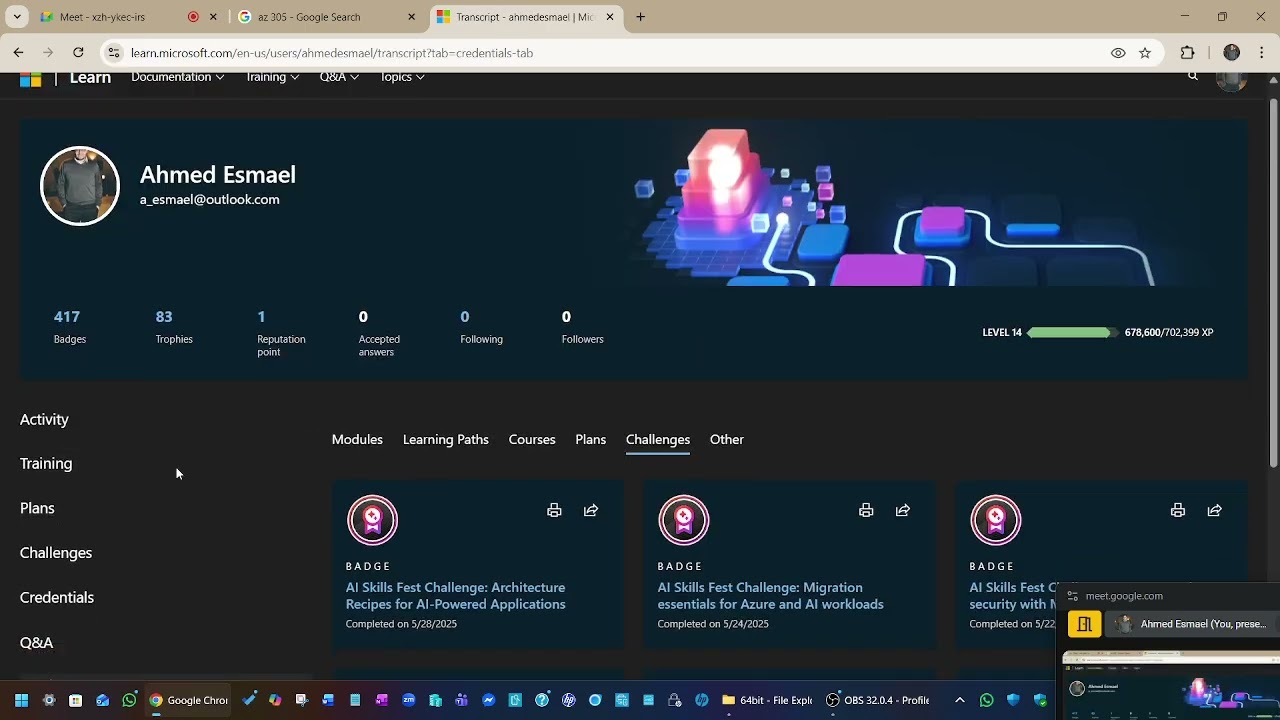Open Chrome extensions puzzle icon

pos(1188,53)
